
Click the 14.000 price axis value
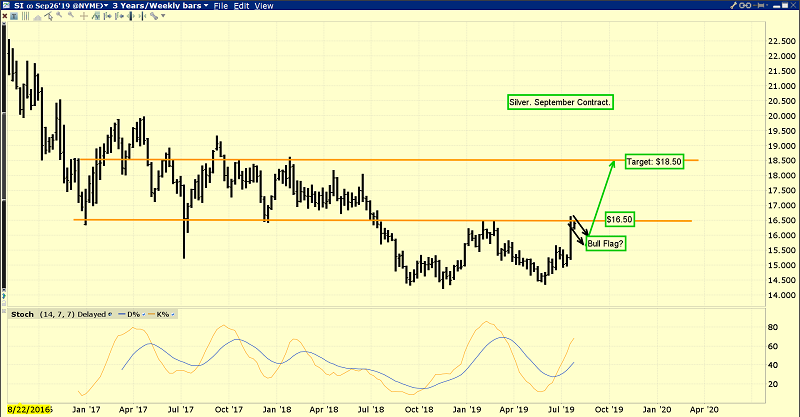pos(782,295)
